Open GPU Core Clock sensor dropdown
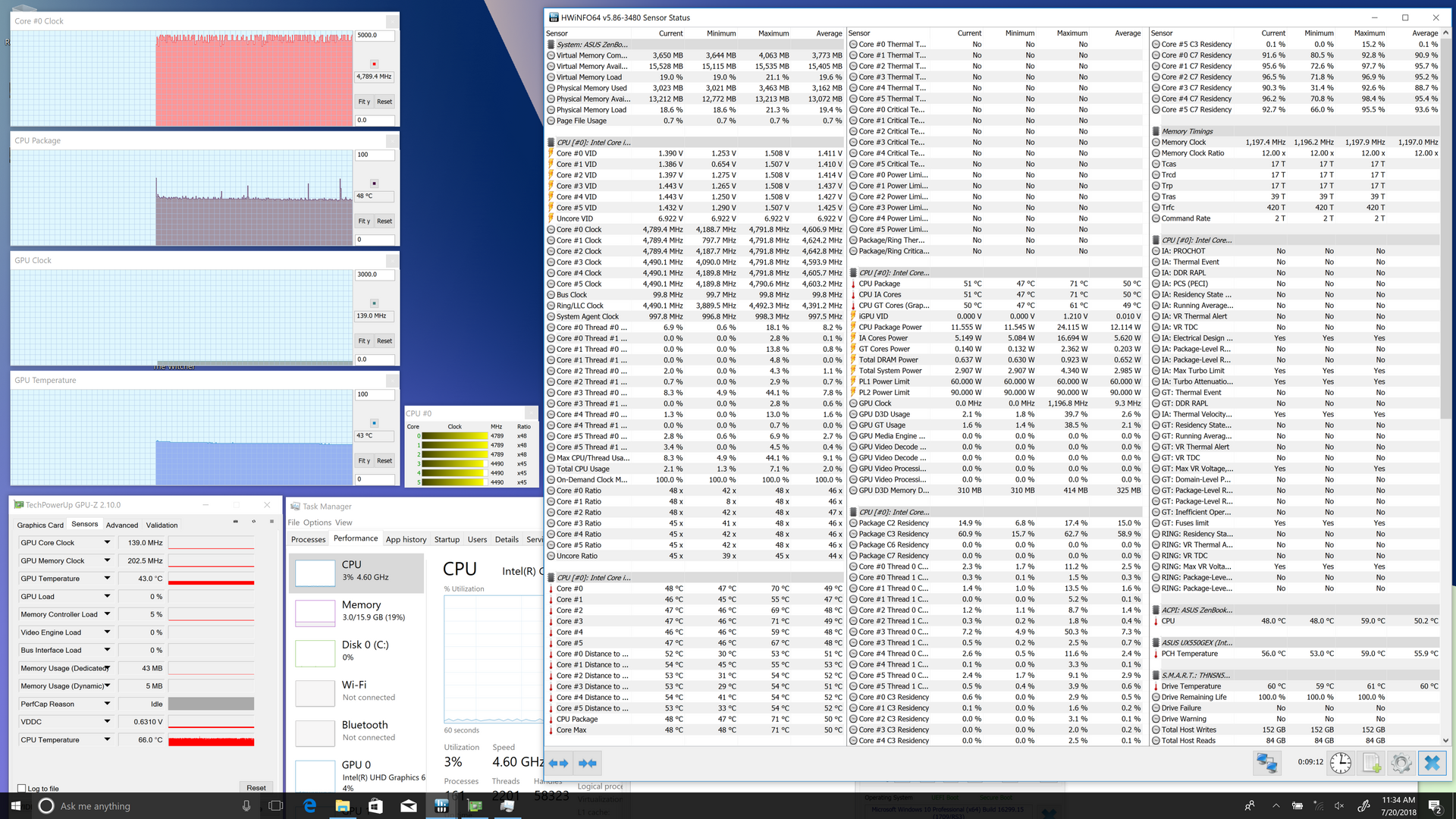 click(x=107, y=543)
